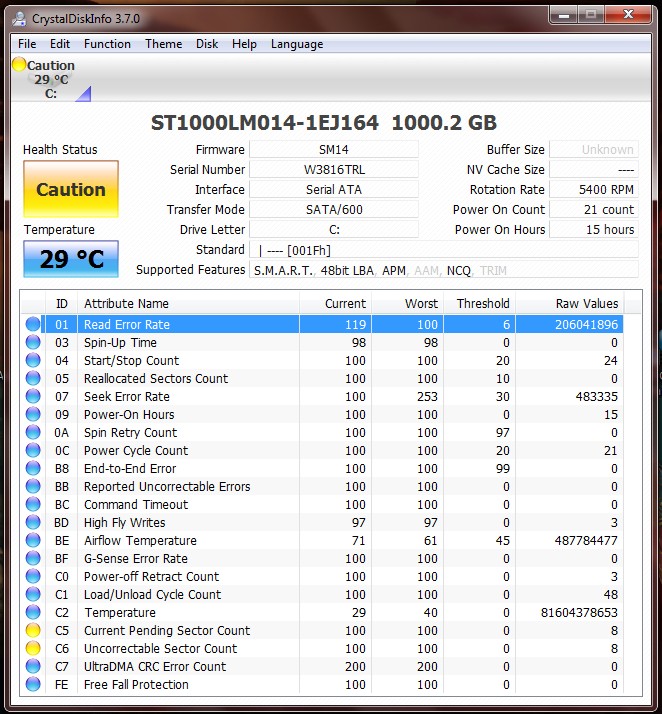Click the status orb for End-to-End Error

[33, 468]
